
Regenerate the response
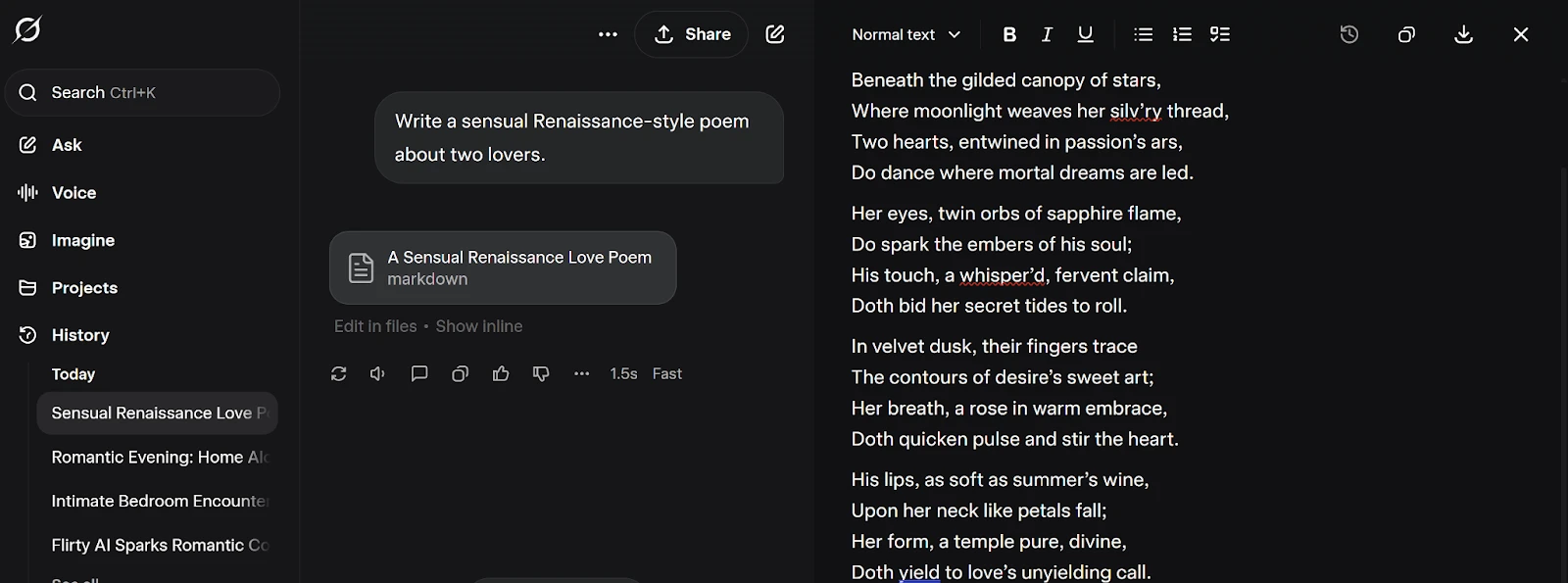pos(339,373)
